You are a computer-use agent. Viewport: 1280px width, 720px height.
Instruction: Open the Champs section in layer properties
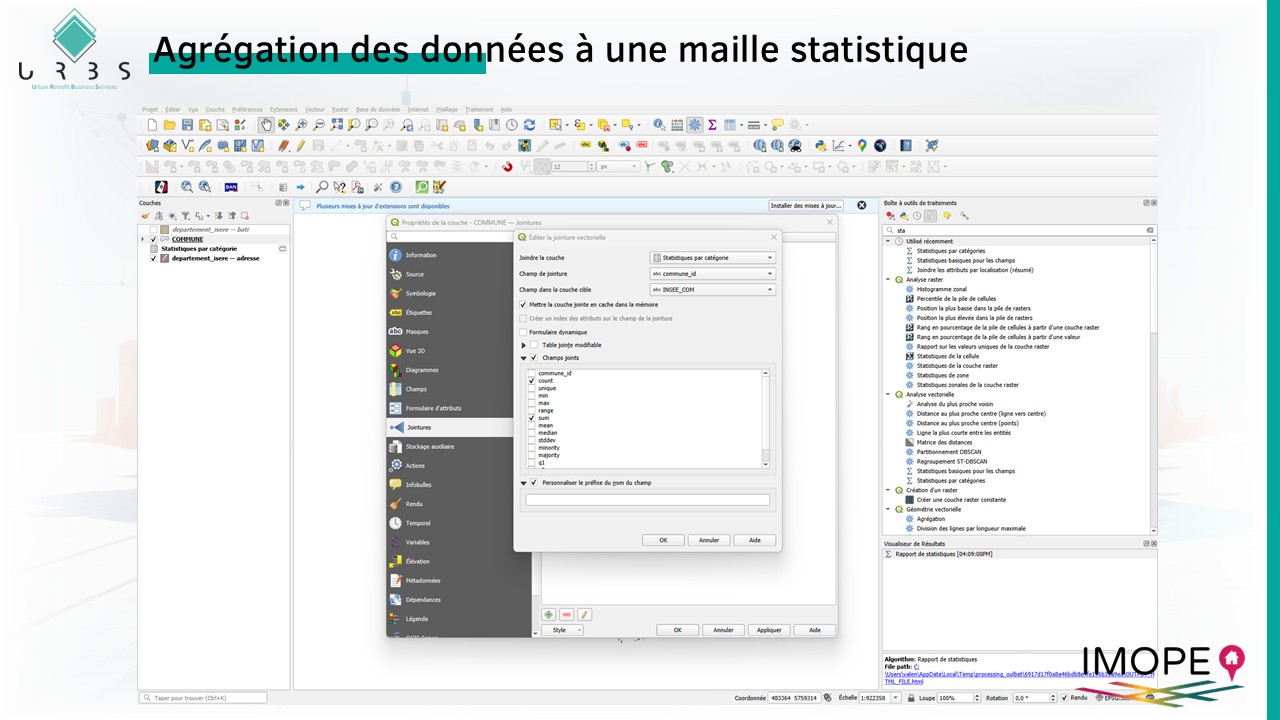tap(459, 389)
